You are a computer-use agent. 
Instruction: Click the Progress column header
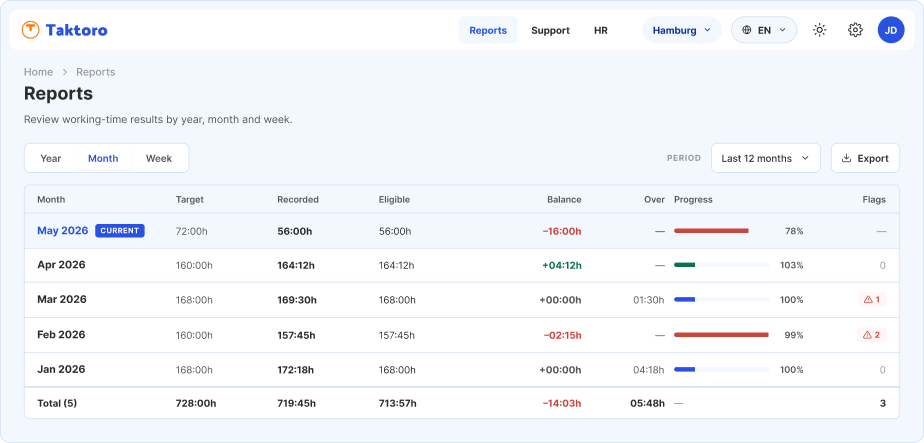tap(693, 200)
